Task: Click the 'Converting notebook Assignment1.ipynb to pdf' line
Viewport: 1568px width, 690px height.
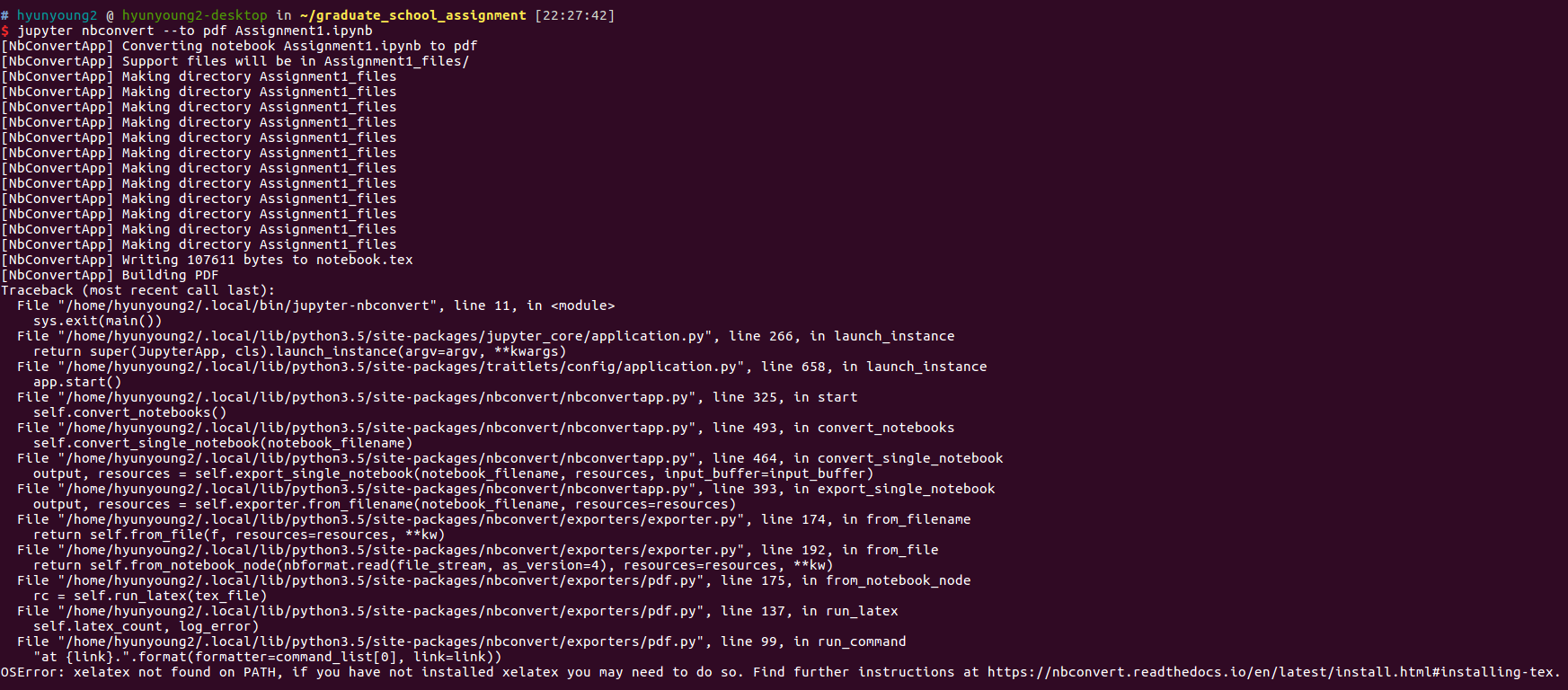Action: pos(239,46)
